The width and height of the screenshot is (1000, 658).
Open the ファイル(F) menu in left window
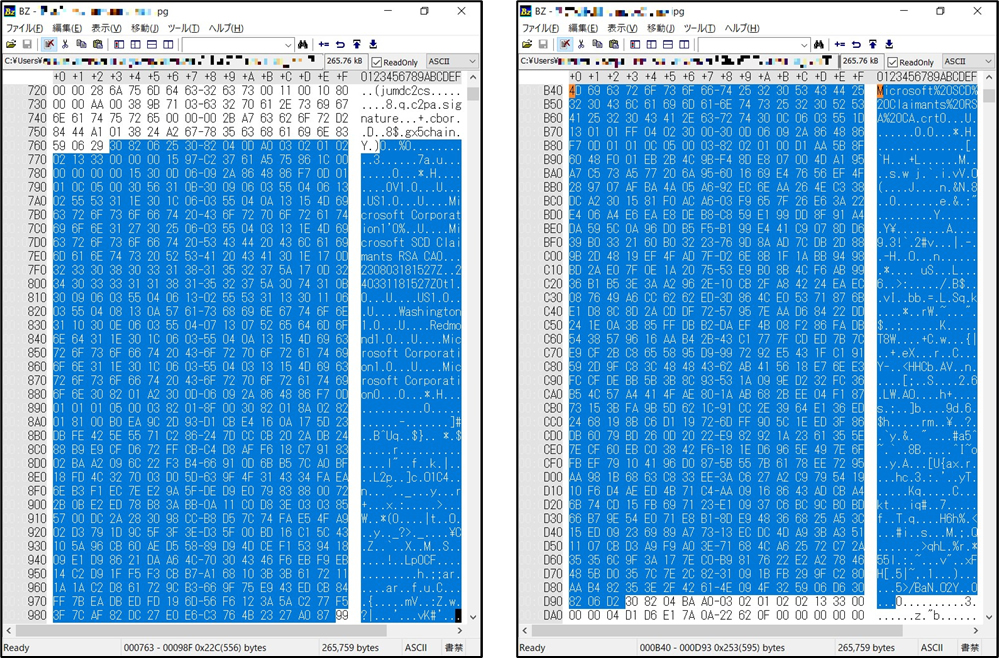(x=24, y=28)
